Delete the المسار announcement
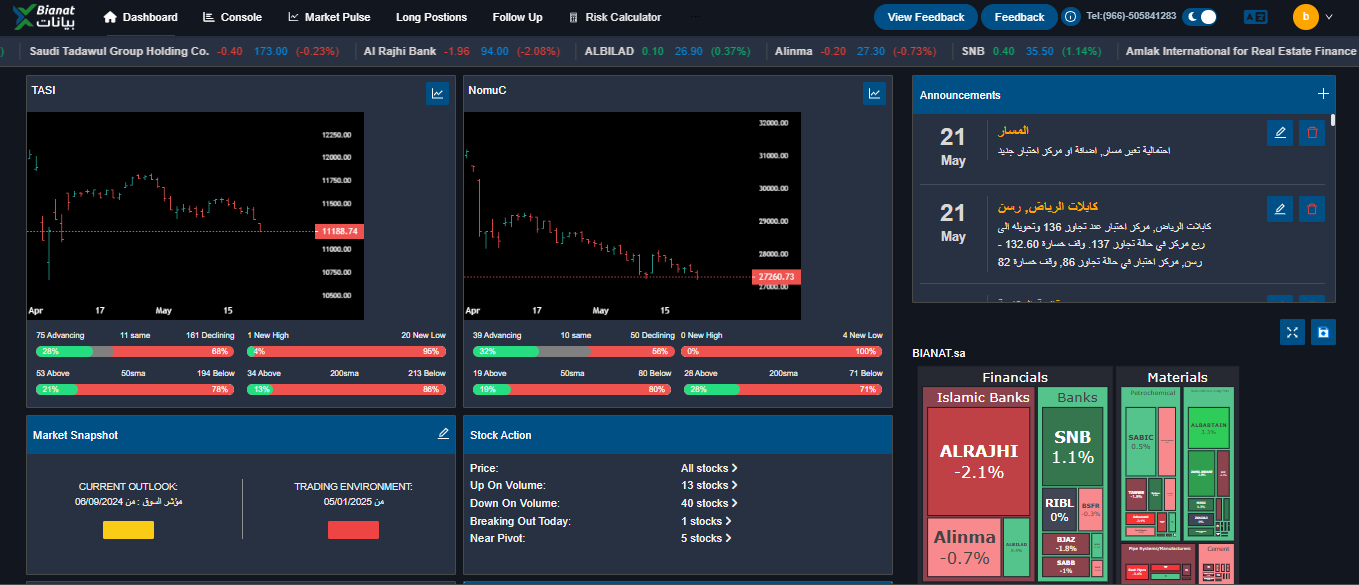 click(x=1311, y=132)
